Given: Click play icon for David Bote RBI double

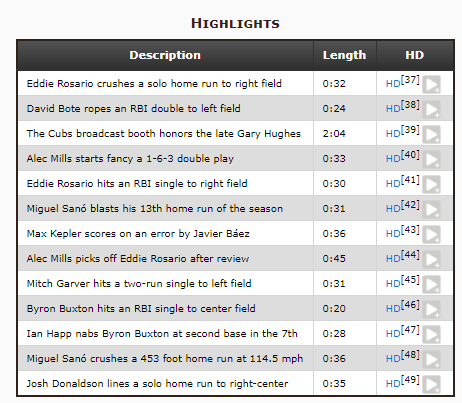Looking at the screenshot, I should [431, 109].
